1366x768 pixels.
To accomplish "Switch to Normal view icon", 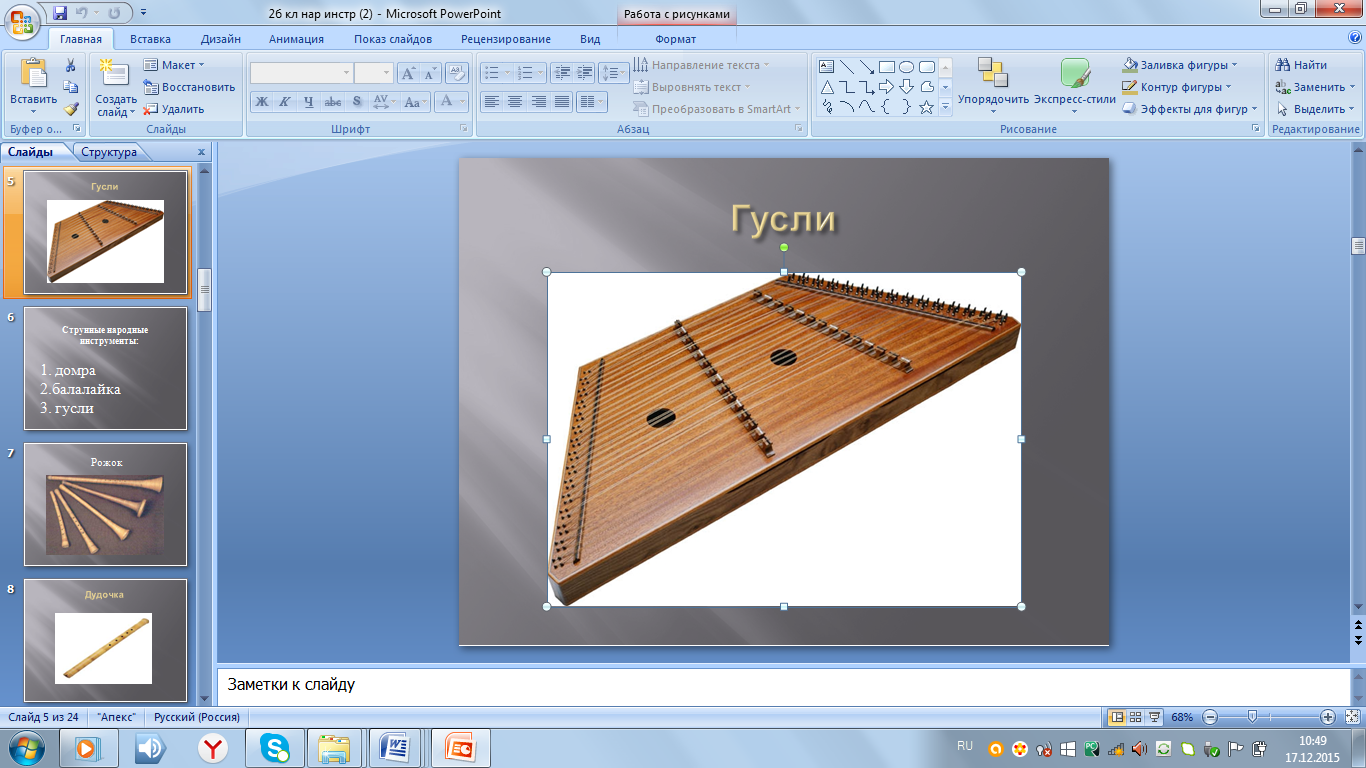I will pos(1117,717).
